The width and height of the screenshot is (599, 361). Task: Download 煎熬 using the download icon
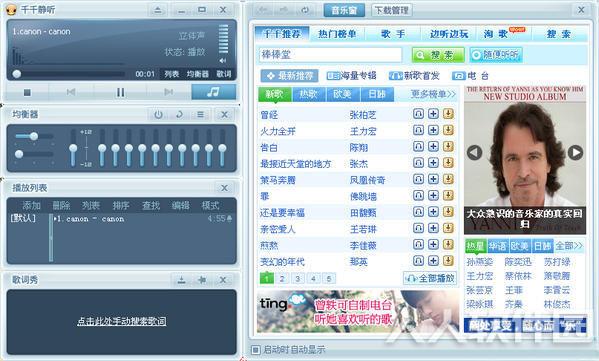(448, 244)
